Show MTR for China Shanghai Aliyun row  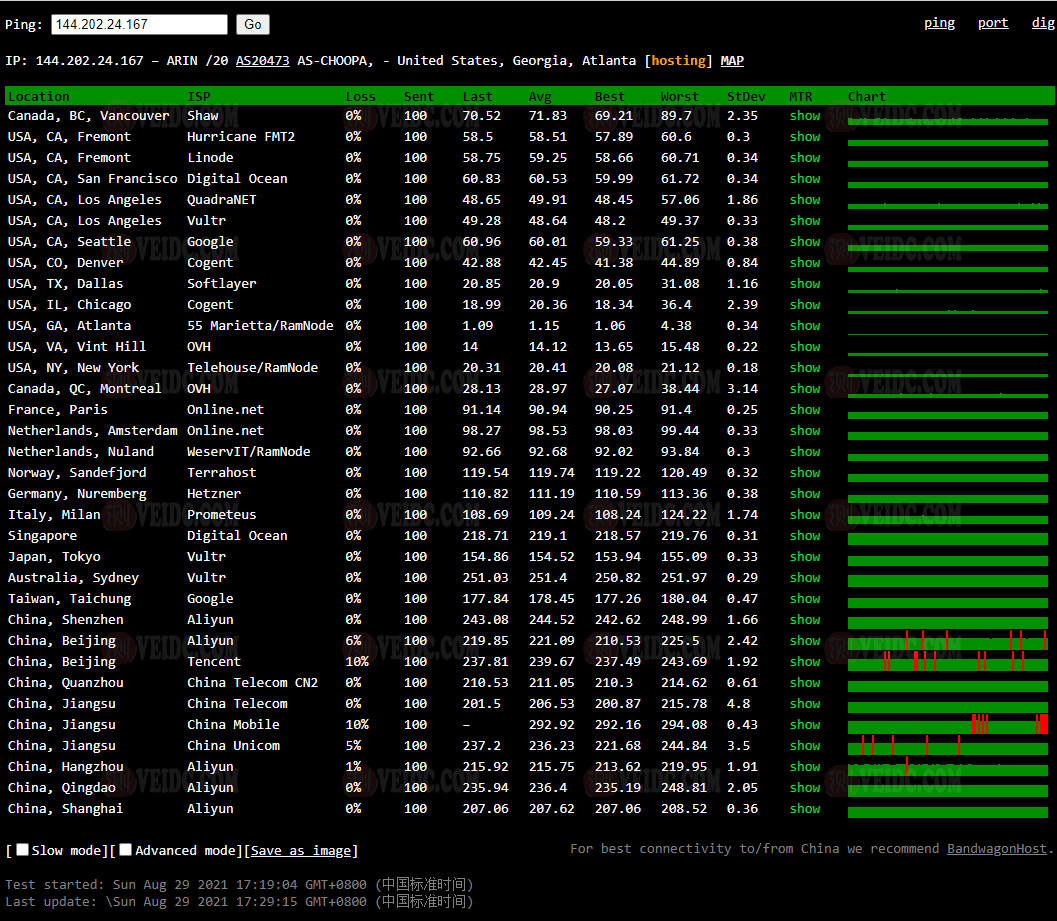coord(804,809)
